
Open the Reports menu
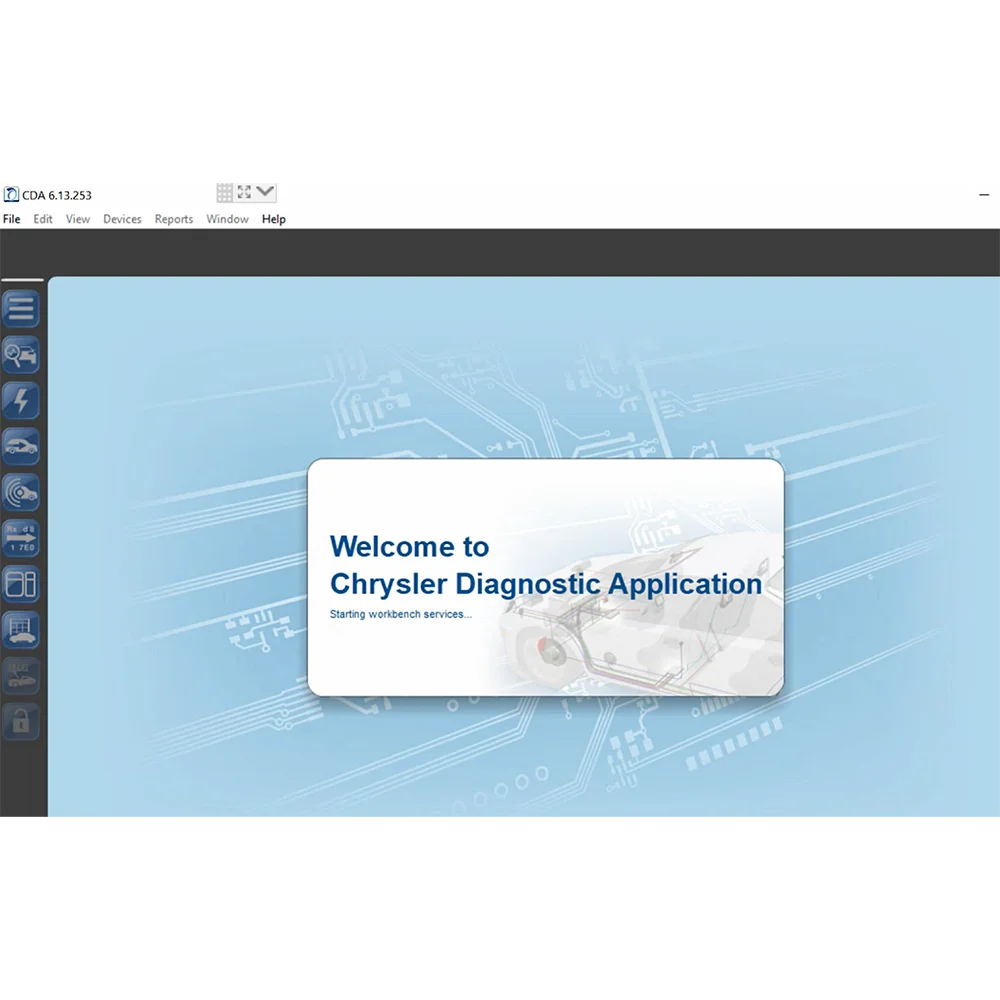pyautogui.click(x=174, y=219)
